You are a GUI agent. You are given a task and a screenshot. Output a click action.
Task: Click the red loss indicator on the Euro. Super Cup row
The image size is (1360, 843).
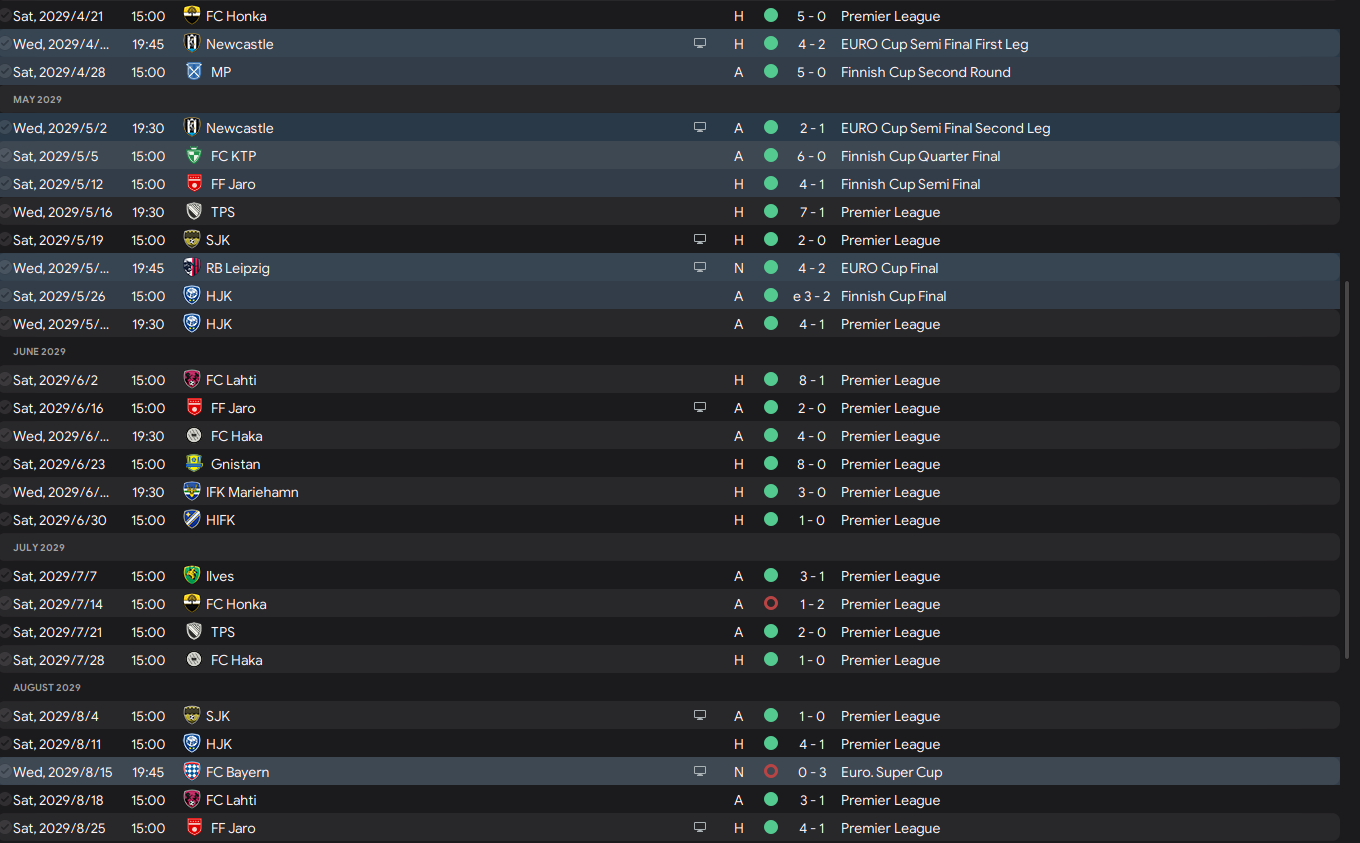coord(770,772)
